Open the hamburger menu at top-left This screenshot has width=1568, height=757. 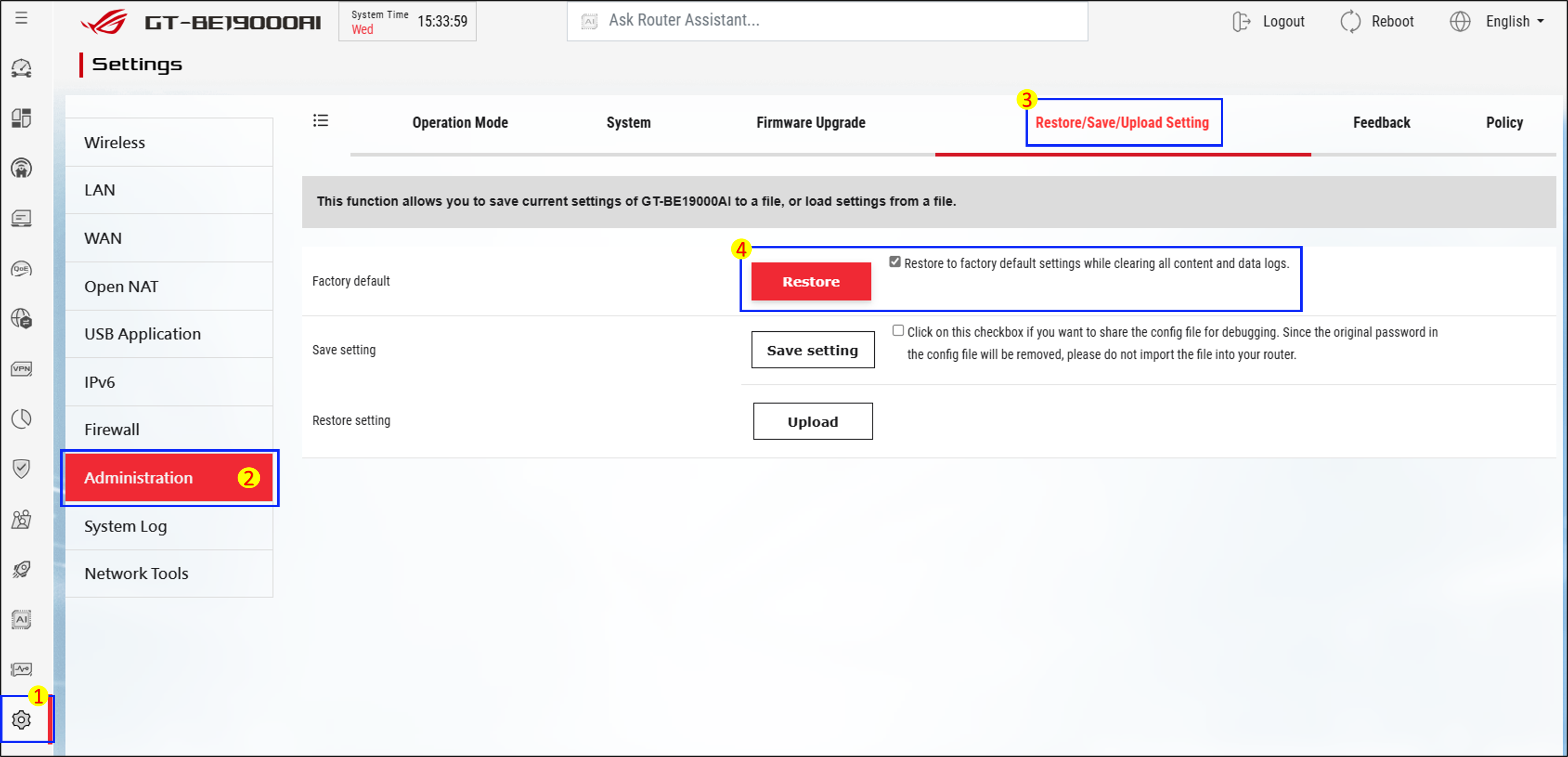(21, 18)
